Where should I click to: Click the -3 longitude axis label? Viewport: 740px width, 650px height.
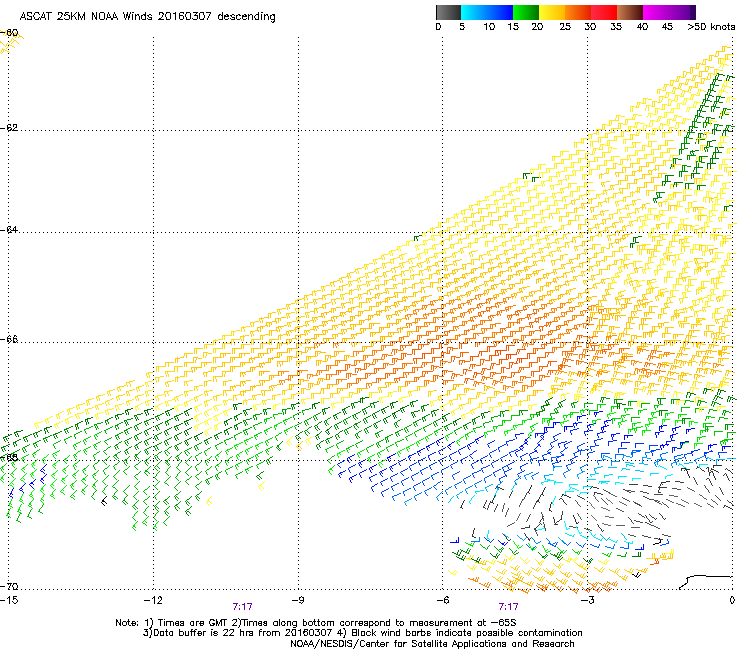tap(587, 600)
